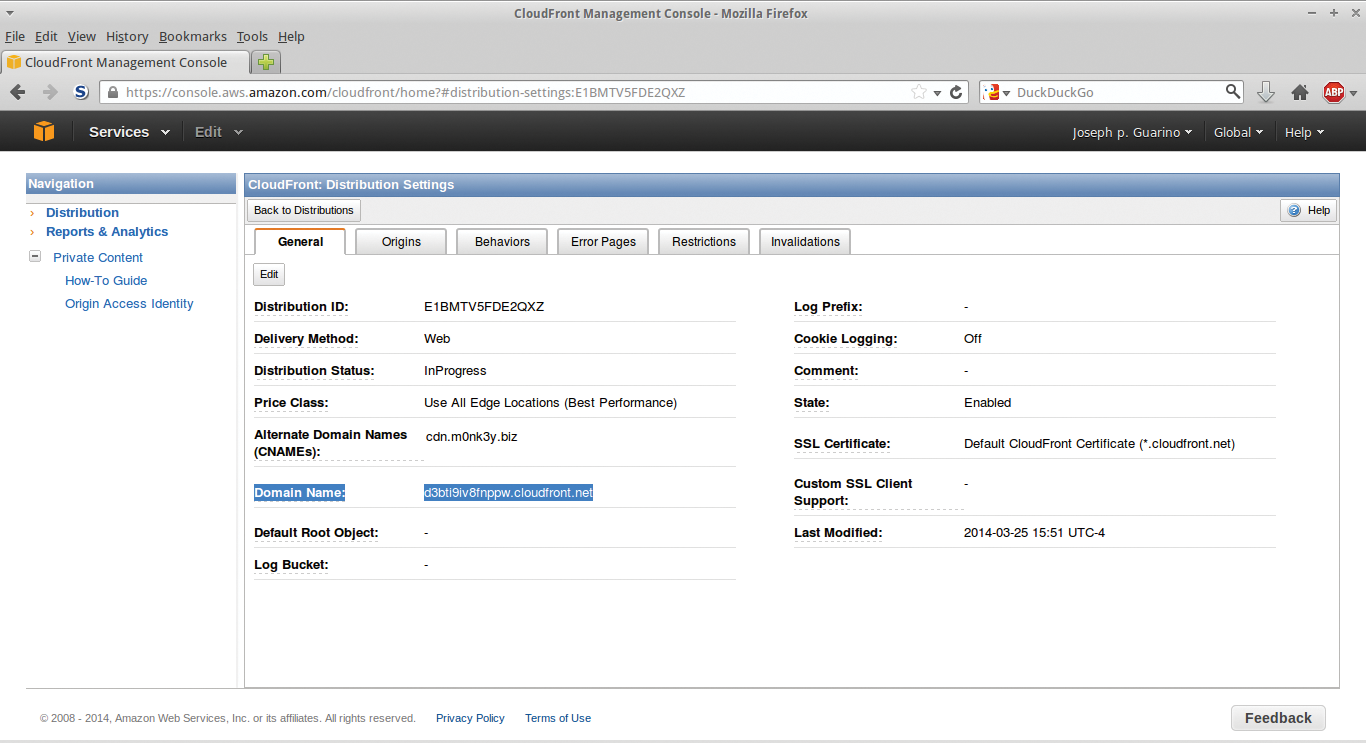Open the Tools menu
The height and width of the screenshot is (743, 1366).
pyautogui.click(x=252, y=36)
